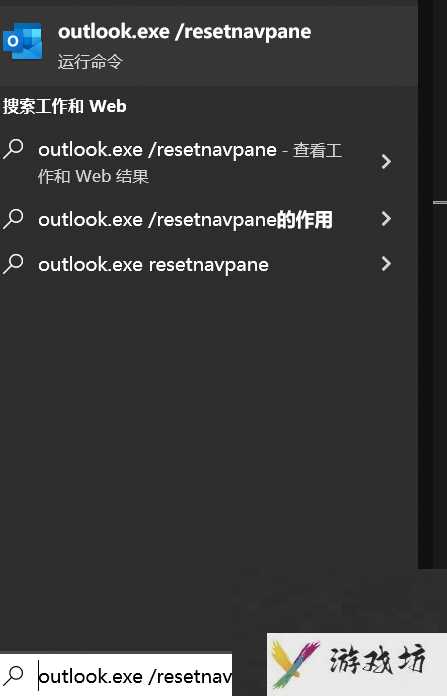
Task: Click the empty area of the search results panel
Action: [209, 422]
